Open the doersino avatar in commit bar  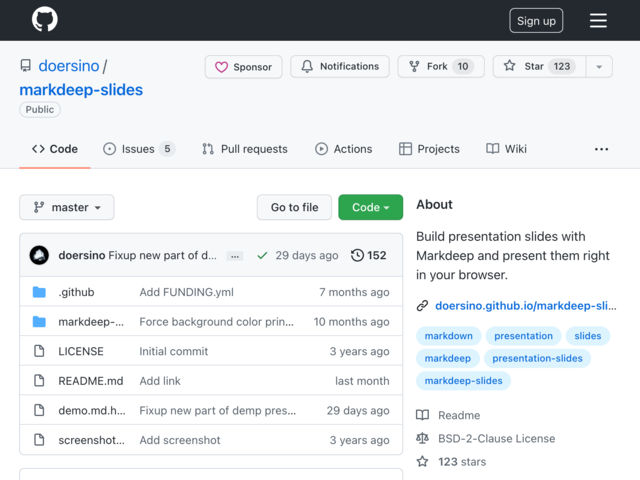[x=39, y=256]
